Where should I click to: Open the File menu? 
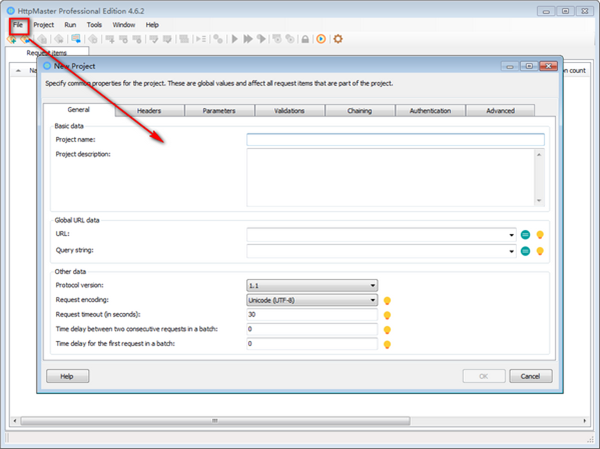pos(18,24)
